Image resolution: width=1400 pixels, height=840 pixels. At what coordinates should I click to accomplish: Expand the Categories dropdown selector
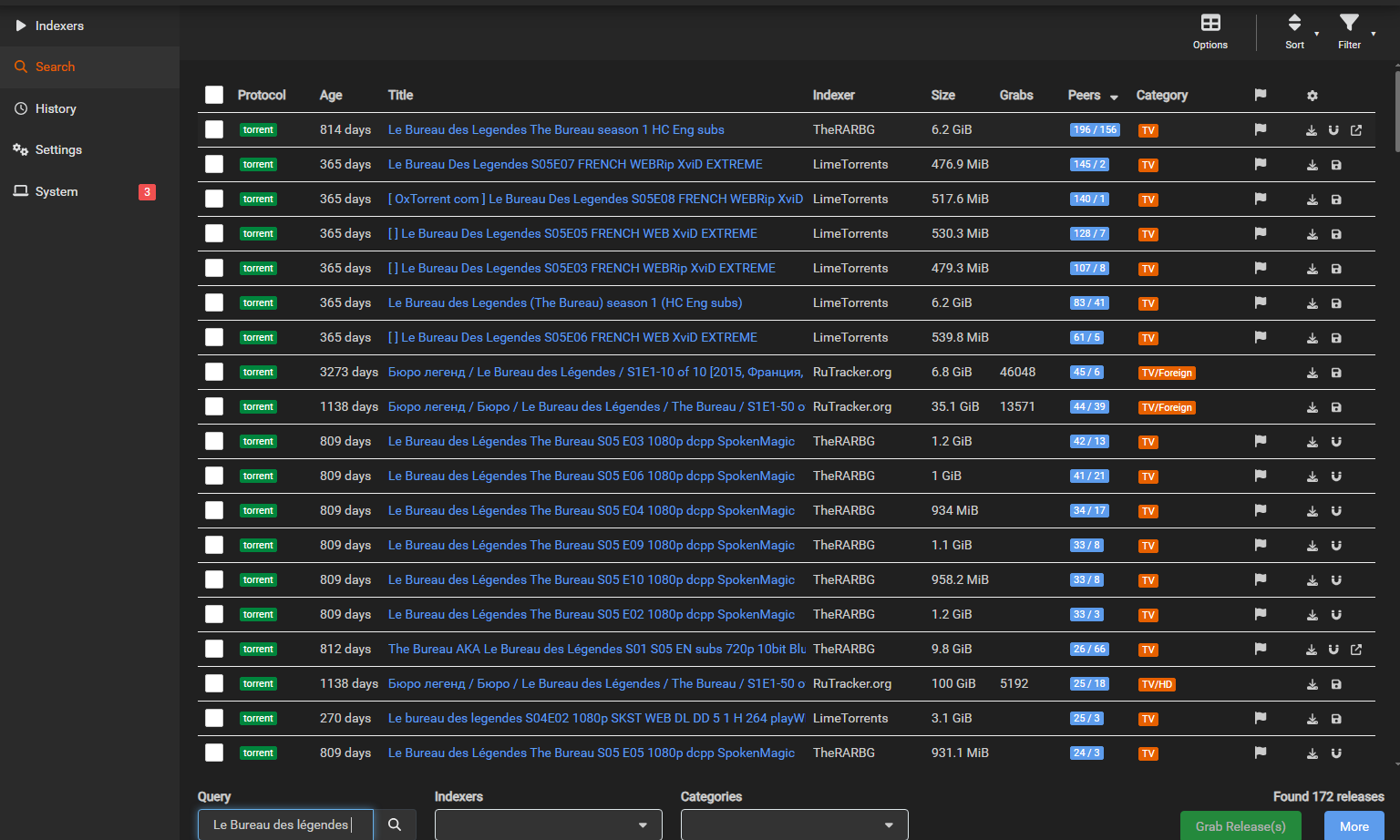pos(794,825)
